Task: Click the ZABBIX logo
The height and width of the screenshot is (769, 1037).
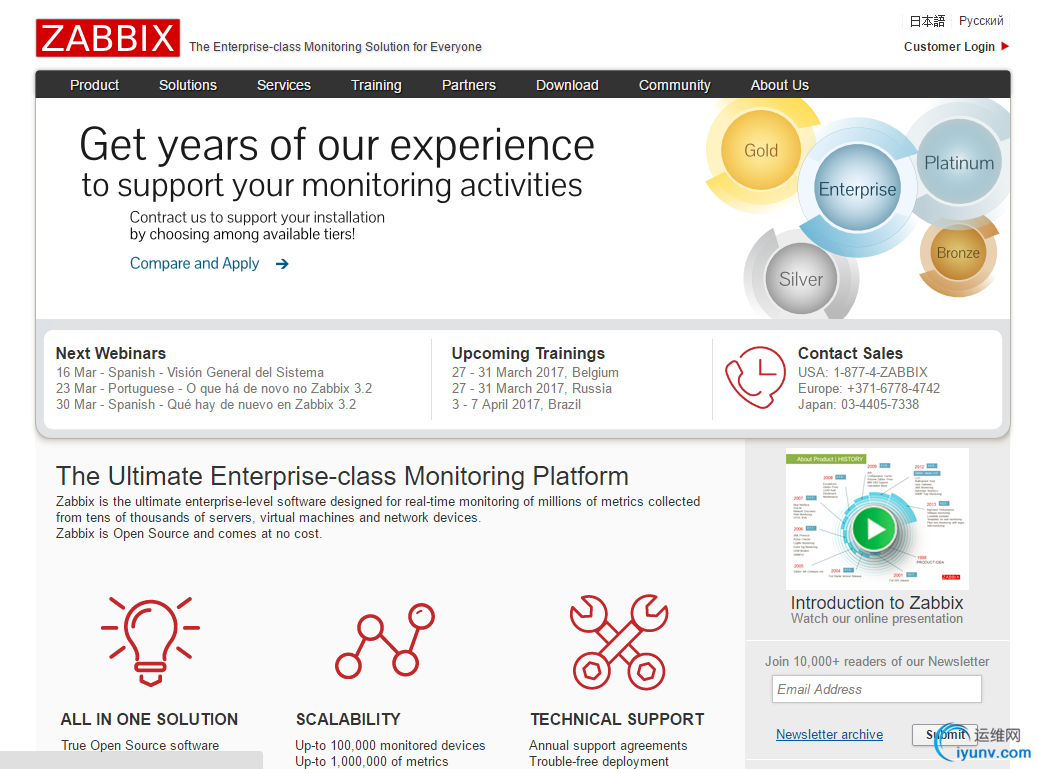Action: [108, 38]
